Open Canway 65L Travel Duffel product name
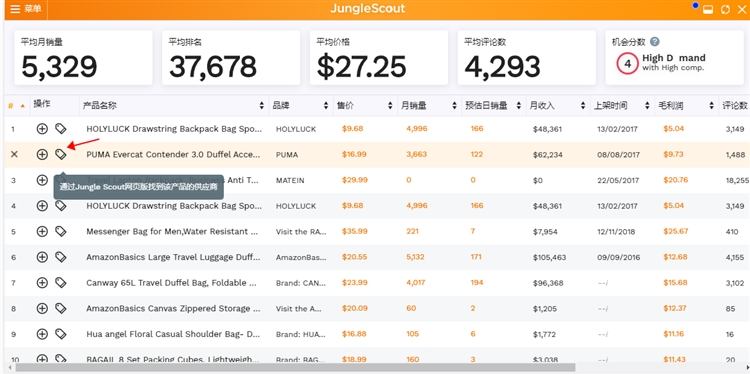Image resolution: width=750 pixels, height=374 pixels. 174,283
